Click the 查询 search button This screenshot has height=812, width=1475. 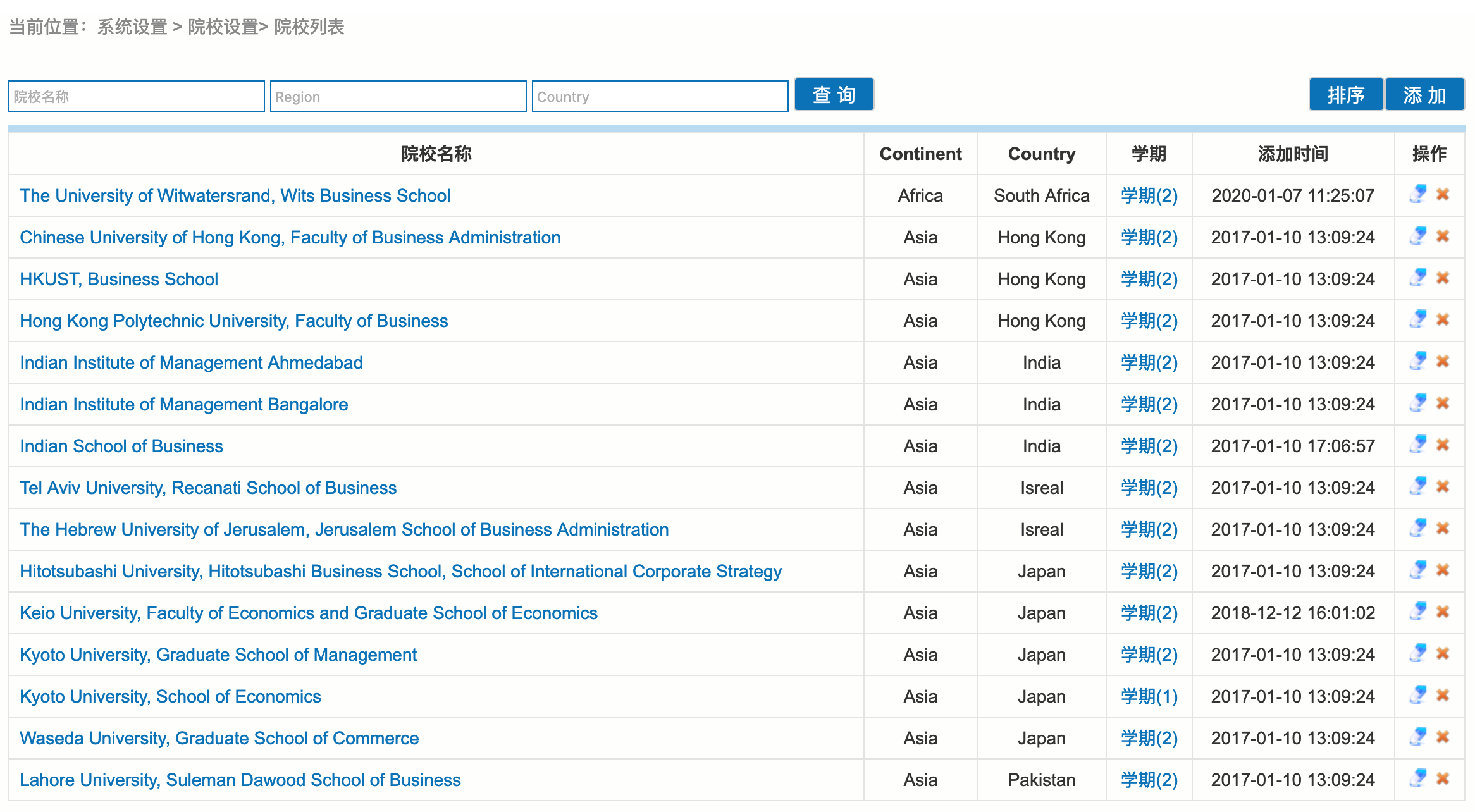(834, 95)
